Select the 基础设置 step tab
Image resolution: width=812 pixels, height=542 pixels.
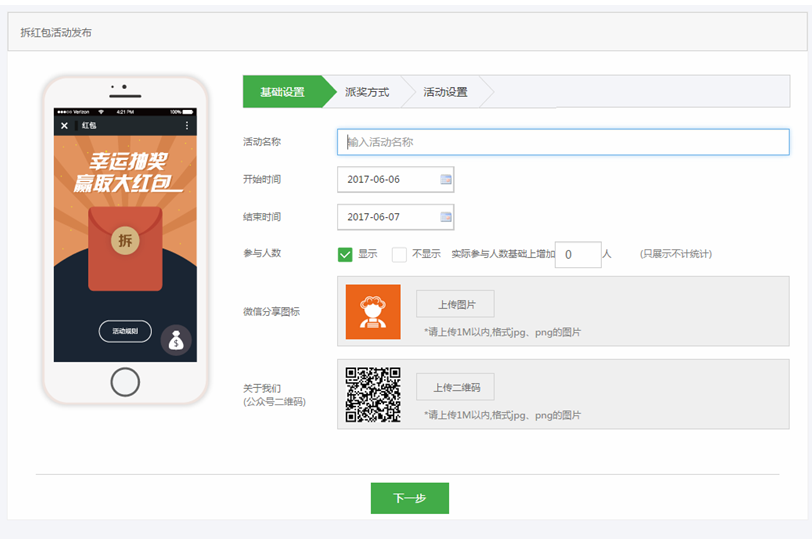tap(282, 92)
